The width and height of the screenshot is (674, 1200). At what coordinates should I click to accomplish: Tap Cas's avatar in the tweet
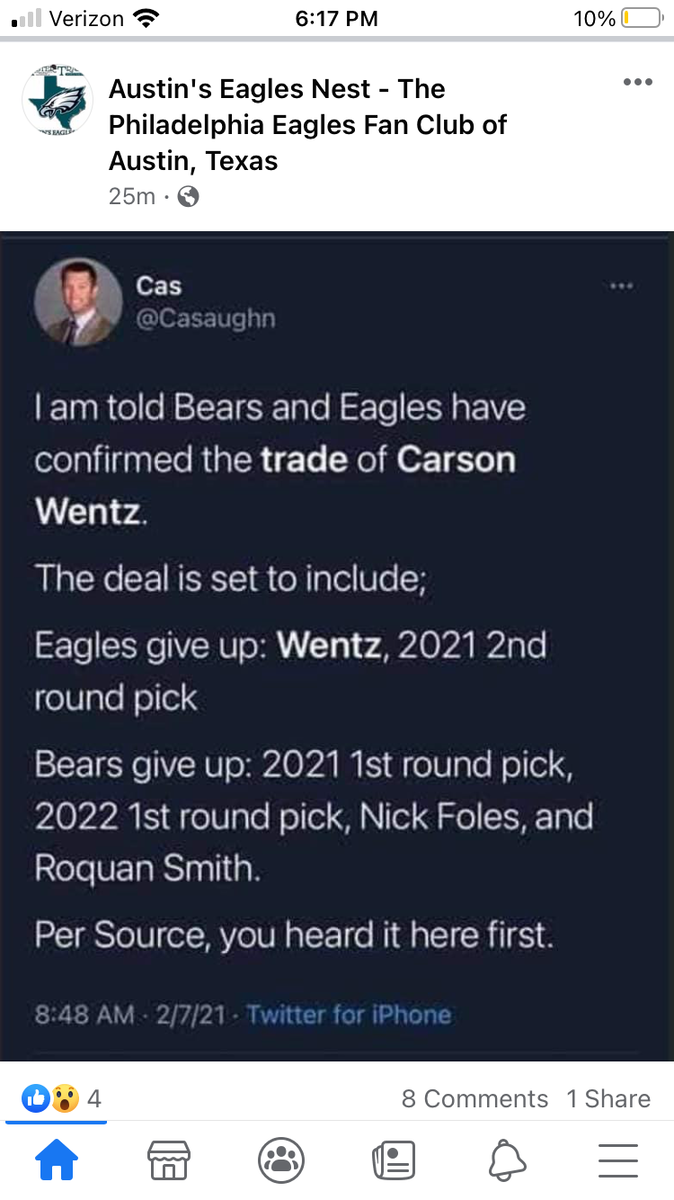pyautogui.click(x=78, y=302)
